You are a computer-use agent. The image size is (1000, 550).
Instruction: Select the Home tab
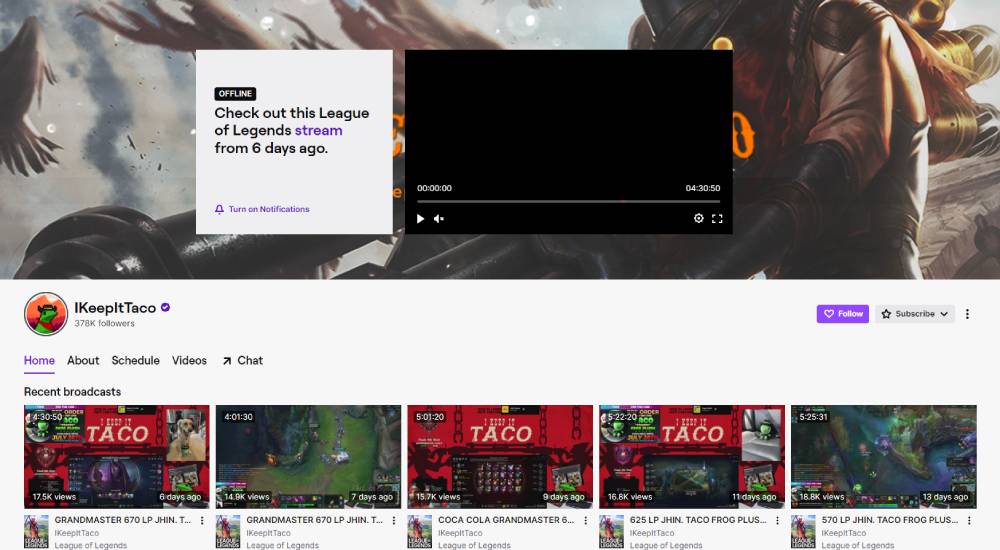[x=39, y=360]
